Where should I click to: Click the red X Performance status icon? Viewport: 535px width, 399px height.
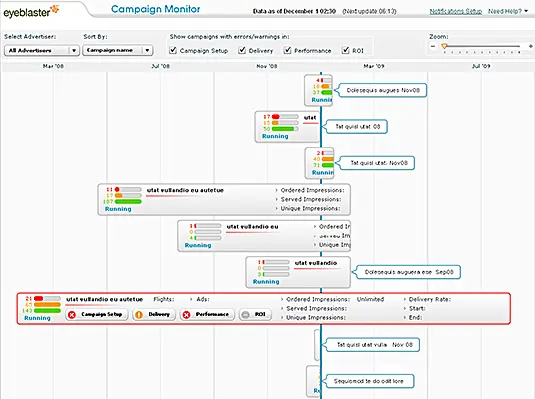186,315
